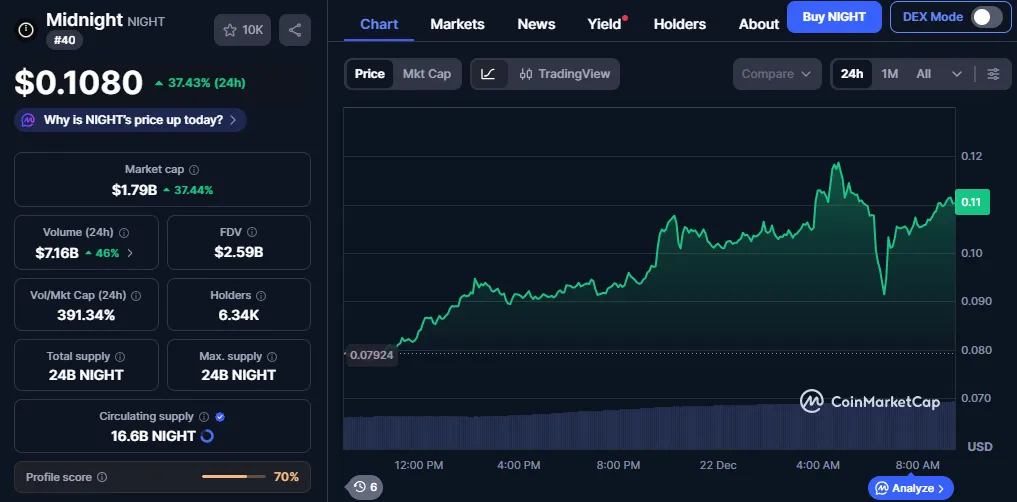Image resolution: width=1017 pixels, height=502 pixels.
Task: Select 1M time range
Action: coord(890,74)
